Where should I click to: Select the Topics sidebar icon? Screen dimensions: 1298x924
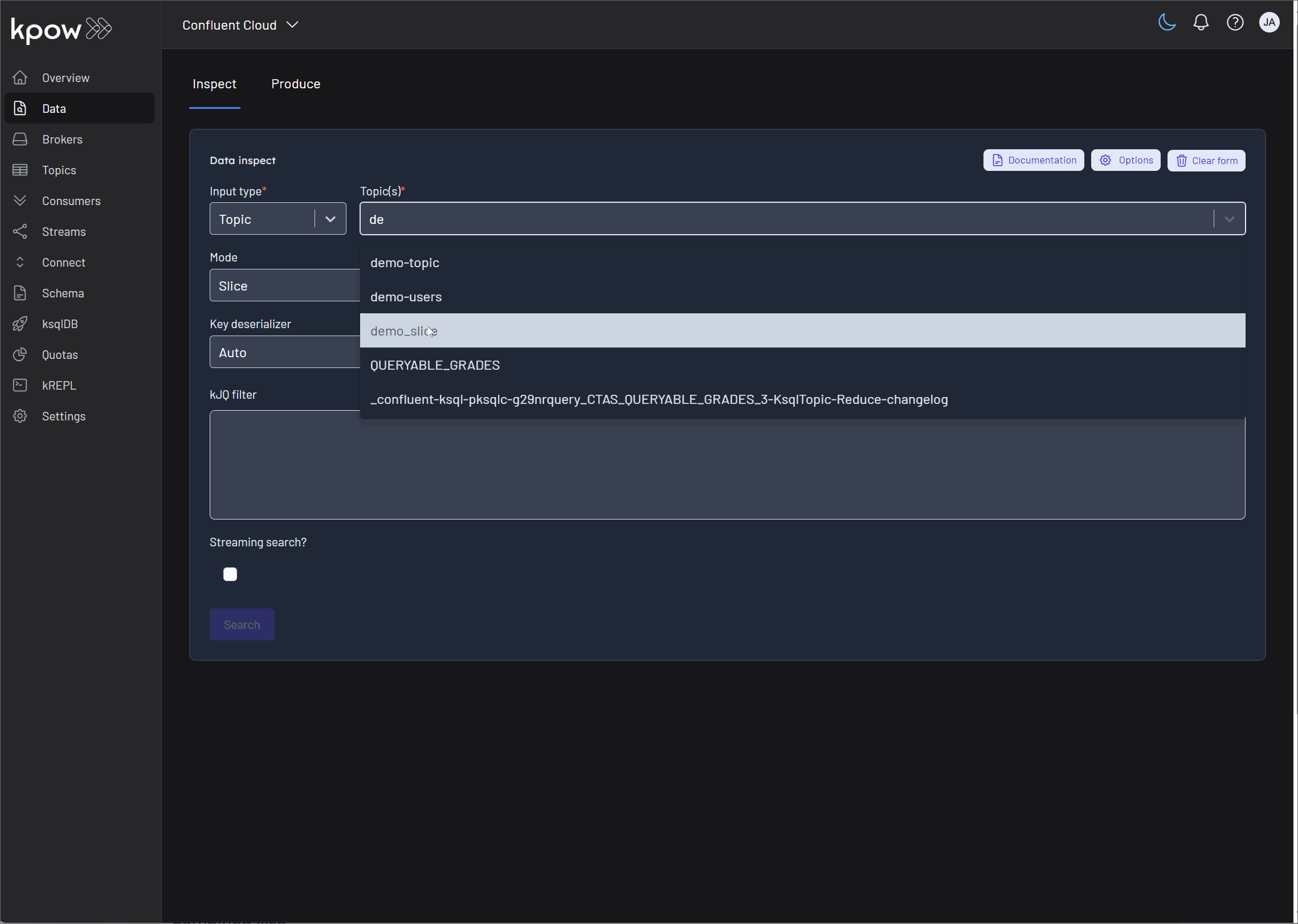click(x=19, y=170)
